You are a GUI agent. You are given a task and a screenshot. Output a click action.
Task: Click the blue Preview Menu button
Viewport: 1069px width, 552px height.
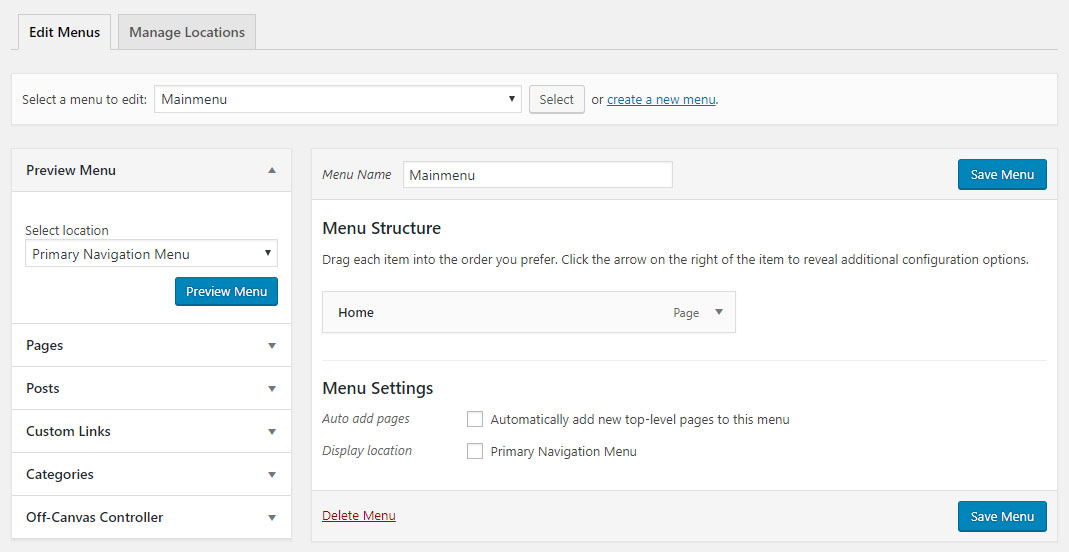(x=226, y=292)
